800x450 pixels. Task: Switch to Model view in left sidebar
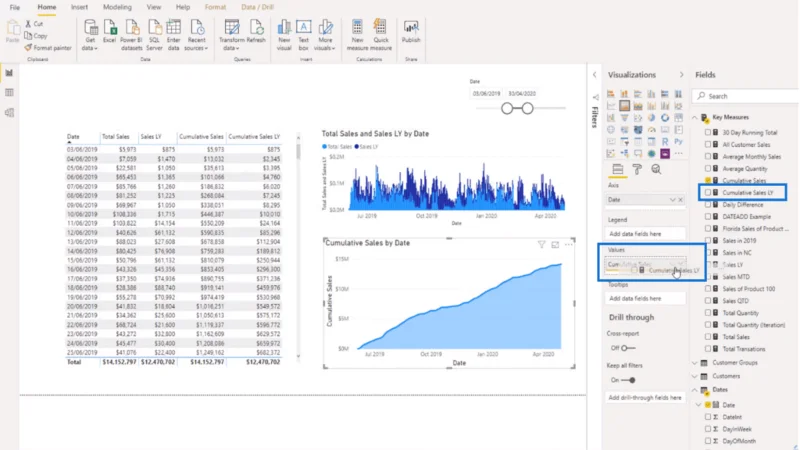(x=9, y=113)
